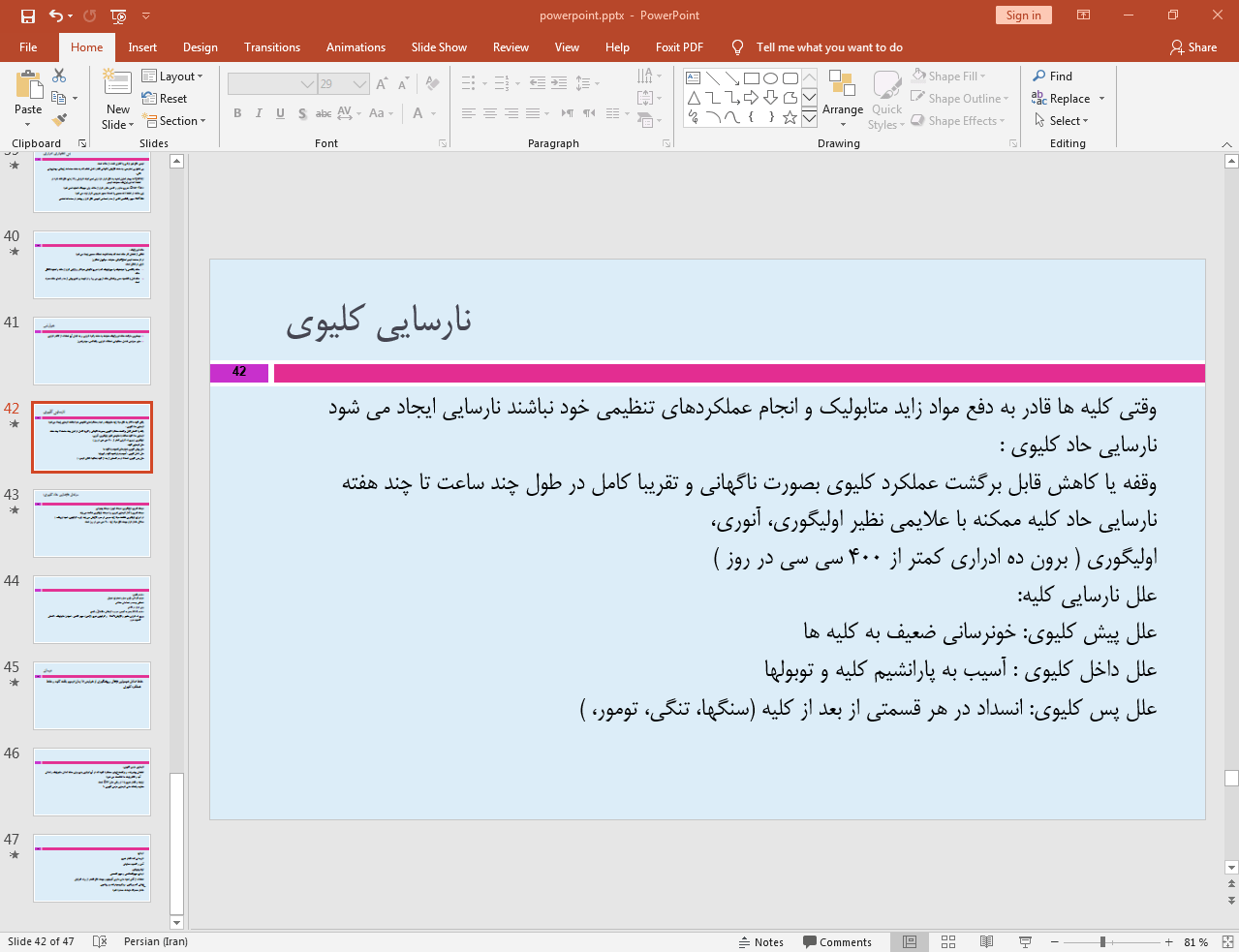
Task: Toggle Strikethrough formatting
Action: pos(324,113)
